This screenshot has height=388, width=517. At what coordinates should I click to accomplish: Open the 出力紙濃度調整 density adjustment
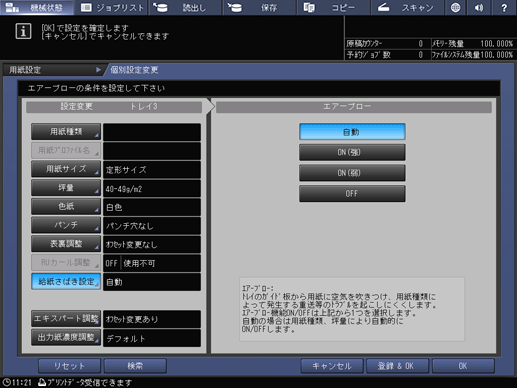click(x=66, y=337)
